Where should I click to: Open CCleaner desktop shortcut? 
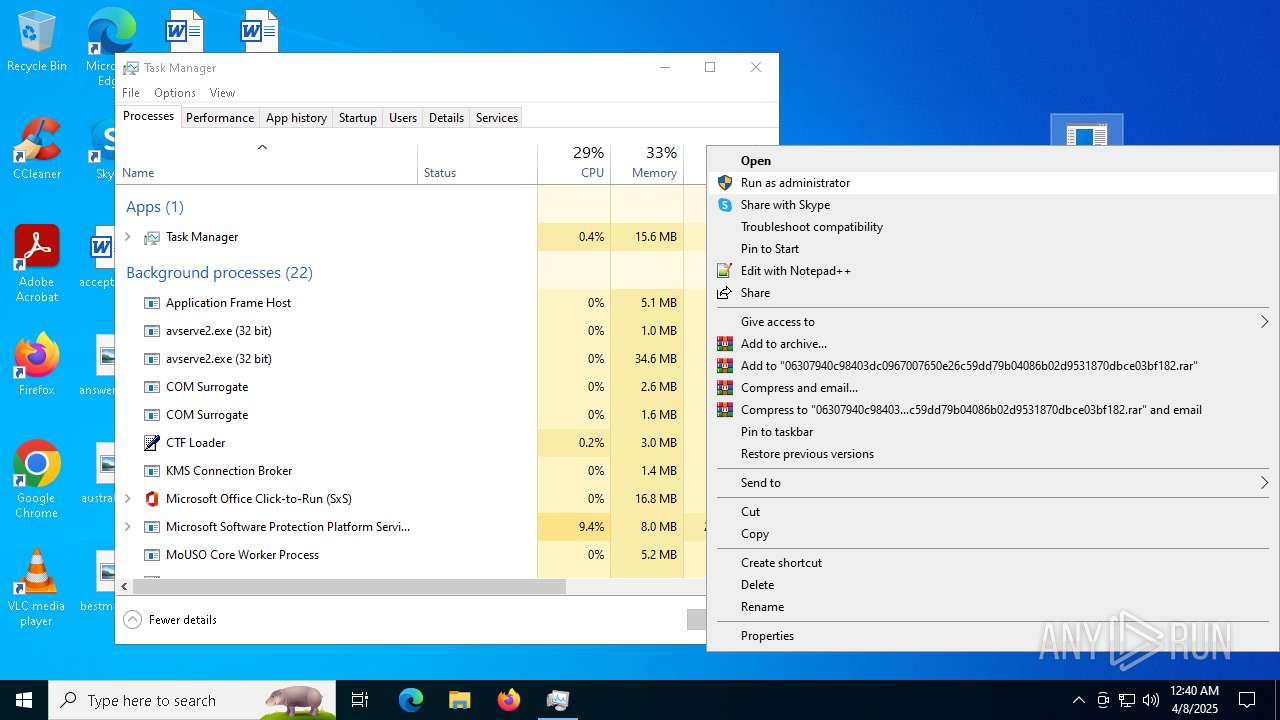(36, 150)
